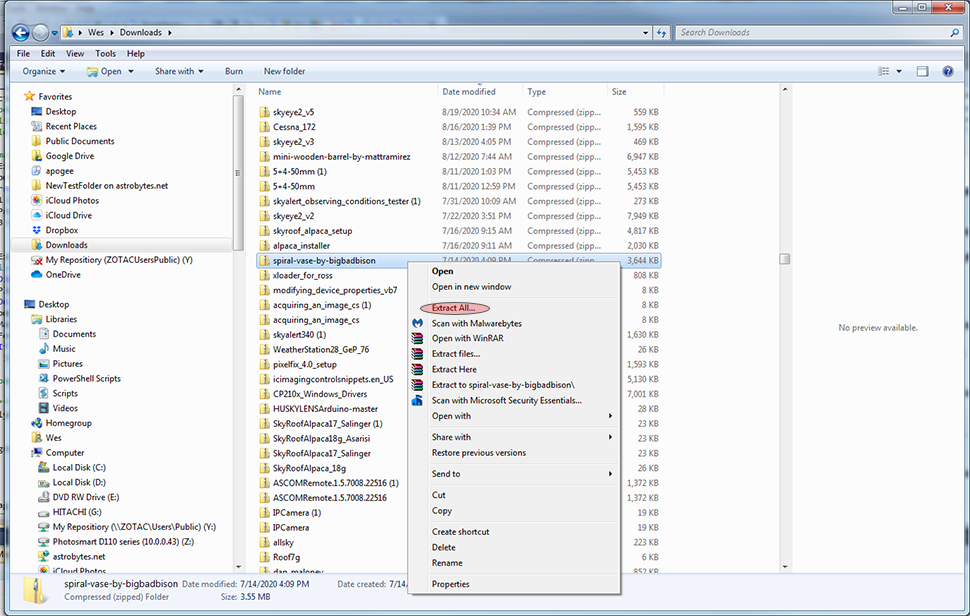Expand the Share with toolbar dropdown
This screenshot has height=616, width=970.
(x=179, y=72)
